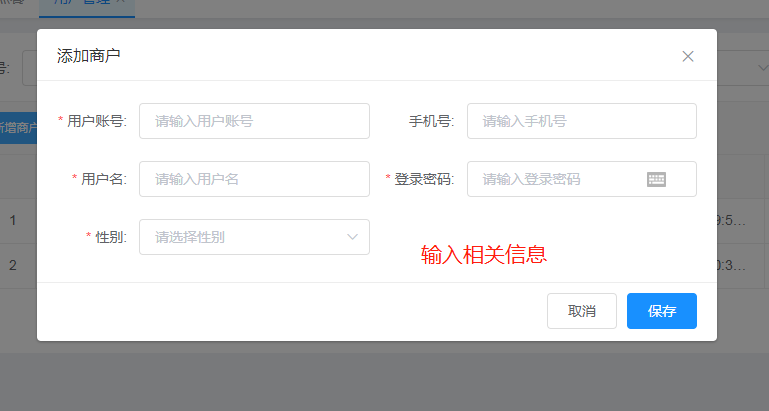Click the 取消 button
The image size is (769, 411).
(x=582, y=311)
